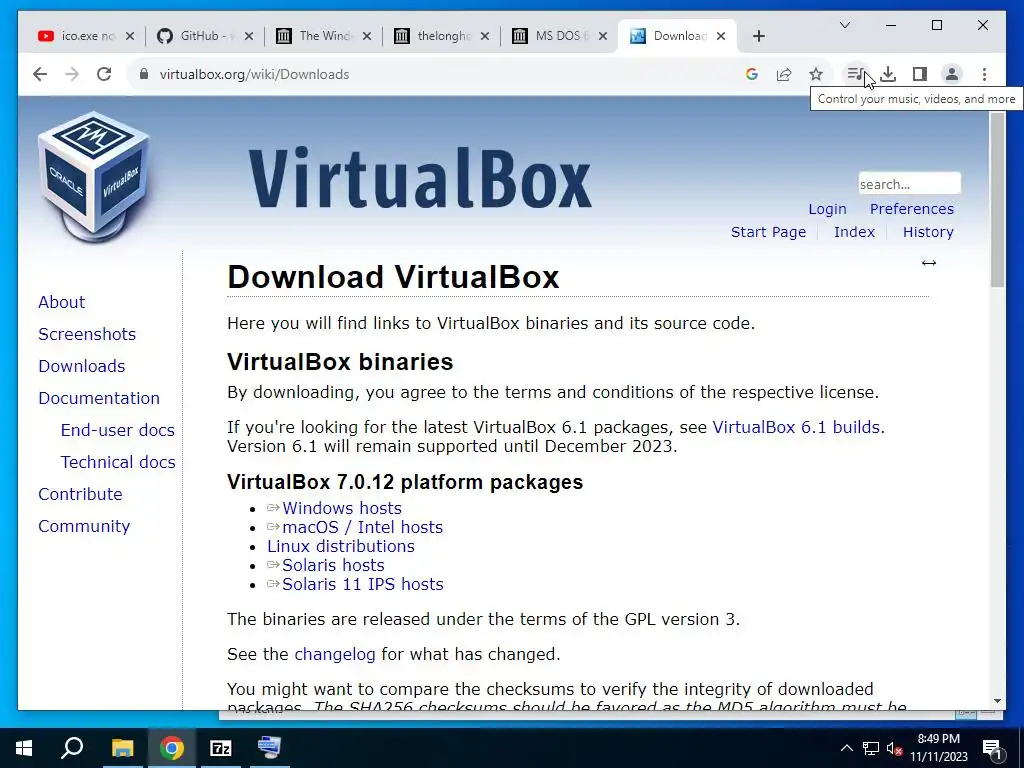Open the Preferences link

coord(912,209)
